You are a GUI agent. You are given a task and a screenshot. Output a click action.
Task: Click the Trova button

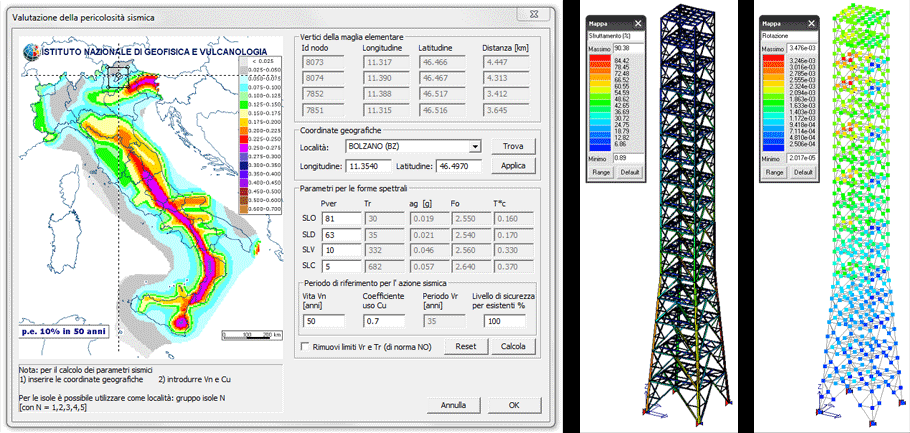[x=513, y=146]
